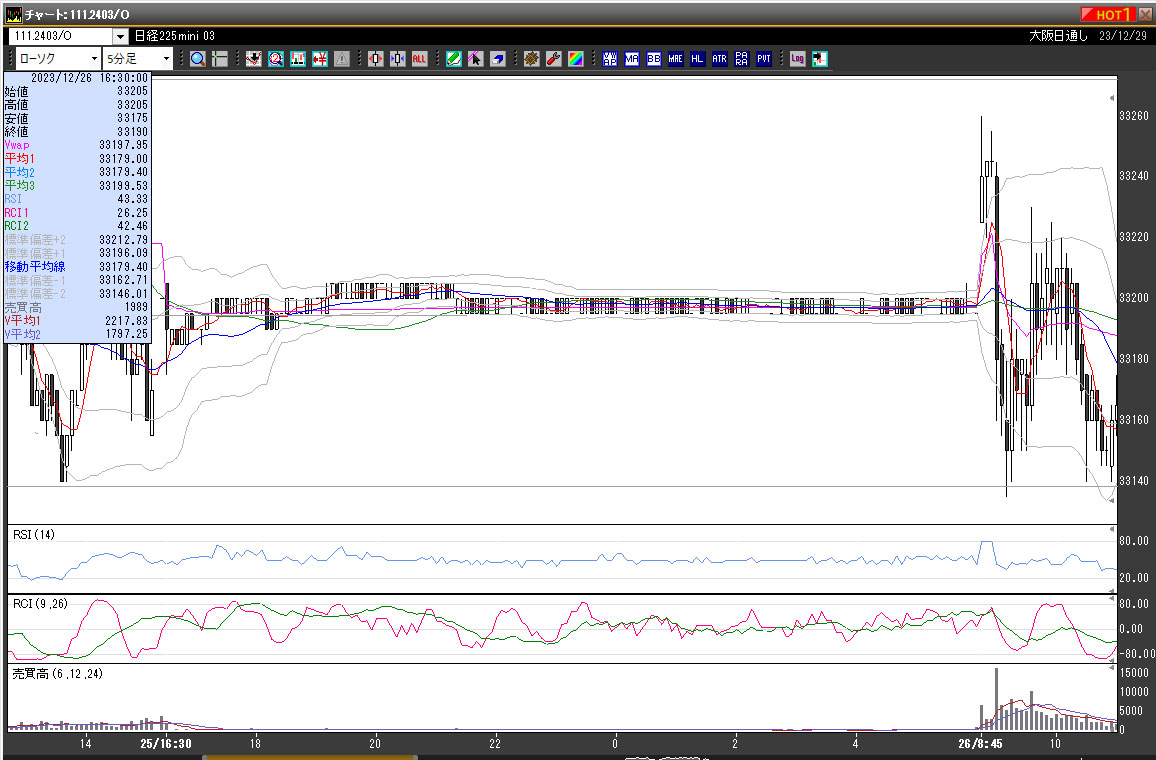Open chart settings with brown gear icon
This screenshot has width=1156, height=760.
(532, 59)
